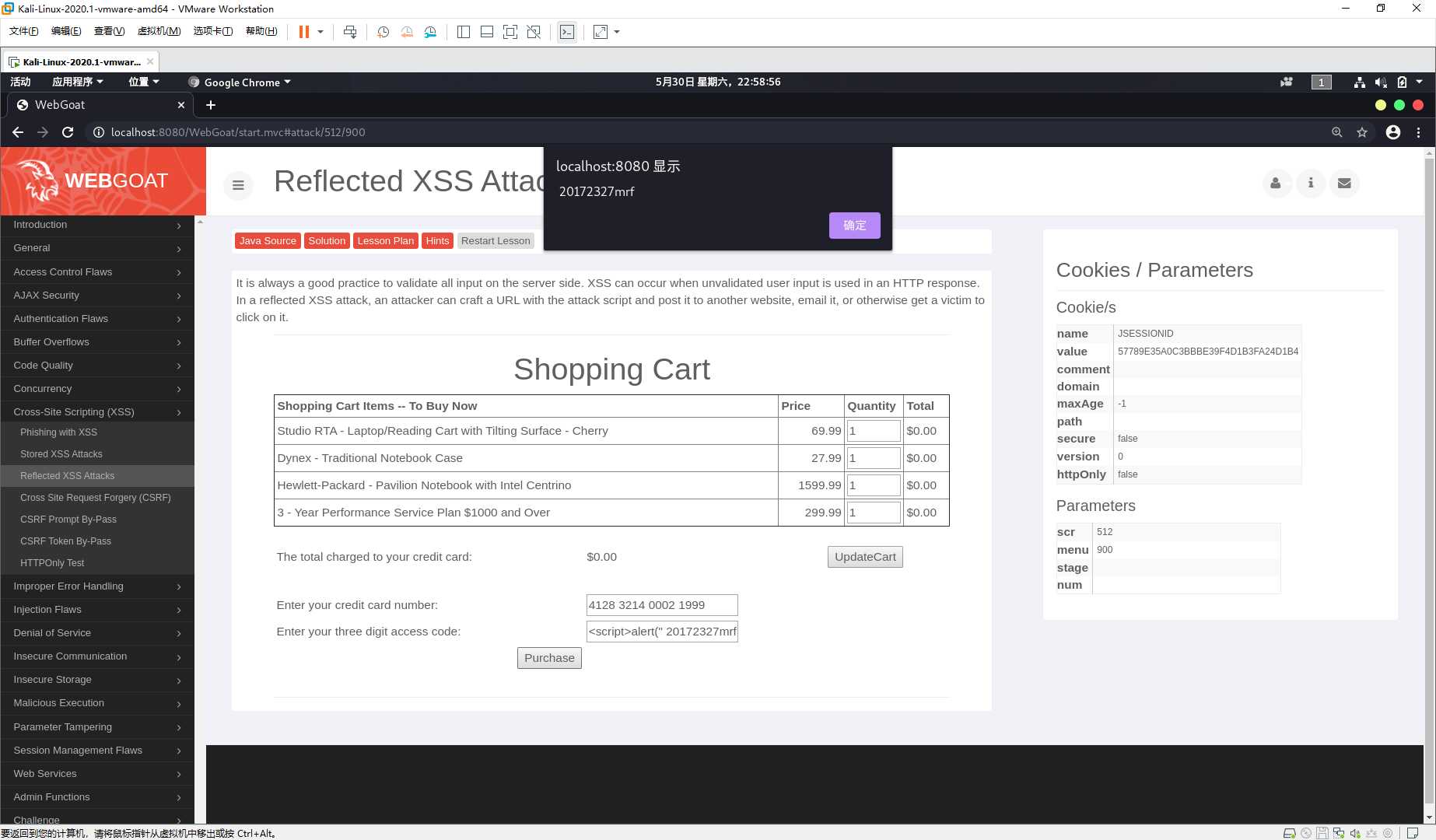The width and height of the screenshot is (1436, 840).
Task: Open the Chrome profile avatar
Action: tap(1393, 132)
